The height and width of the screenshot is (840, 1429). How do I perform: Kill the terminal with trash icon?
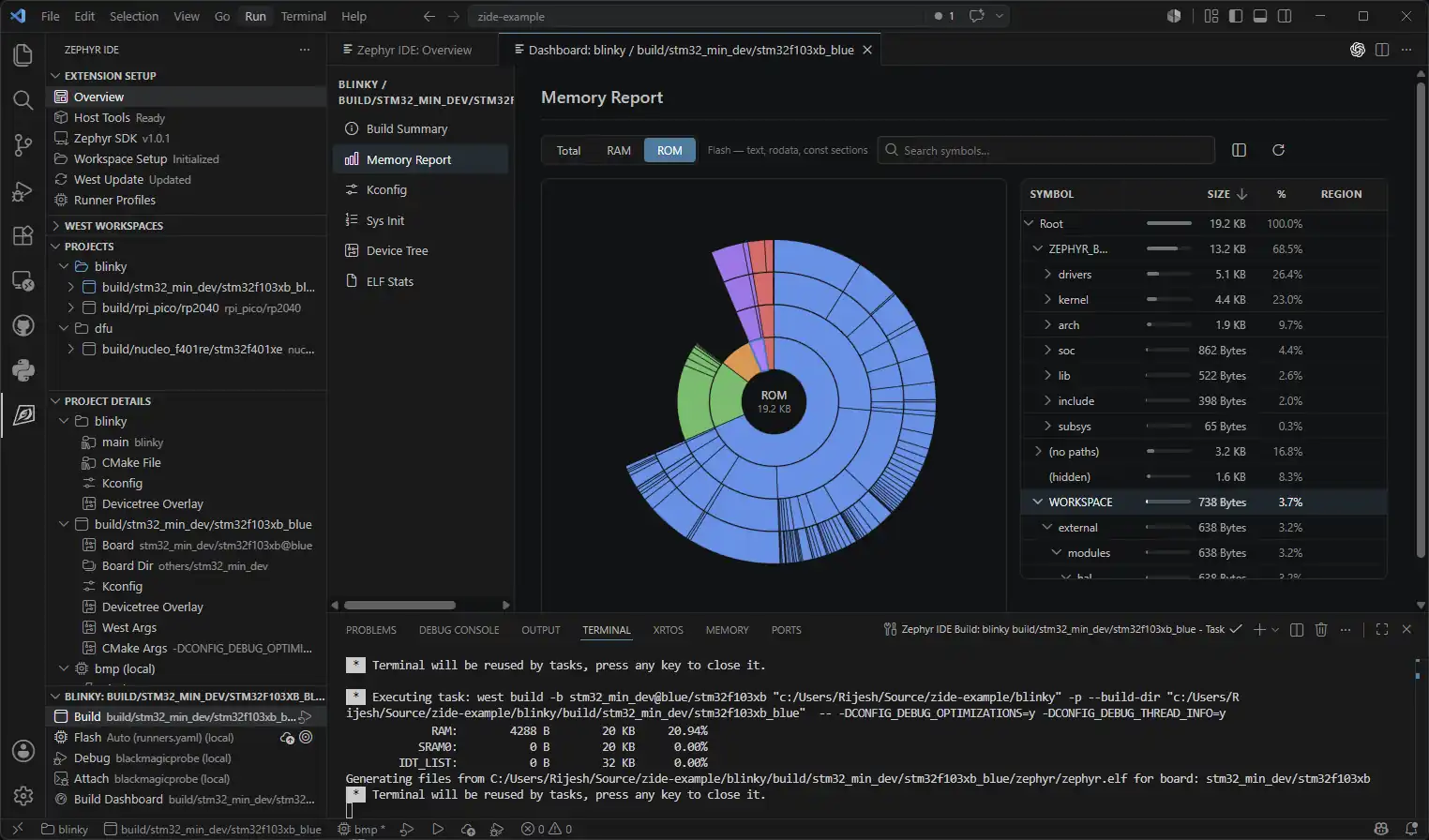(x=1321, y=630)
